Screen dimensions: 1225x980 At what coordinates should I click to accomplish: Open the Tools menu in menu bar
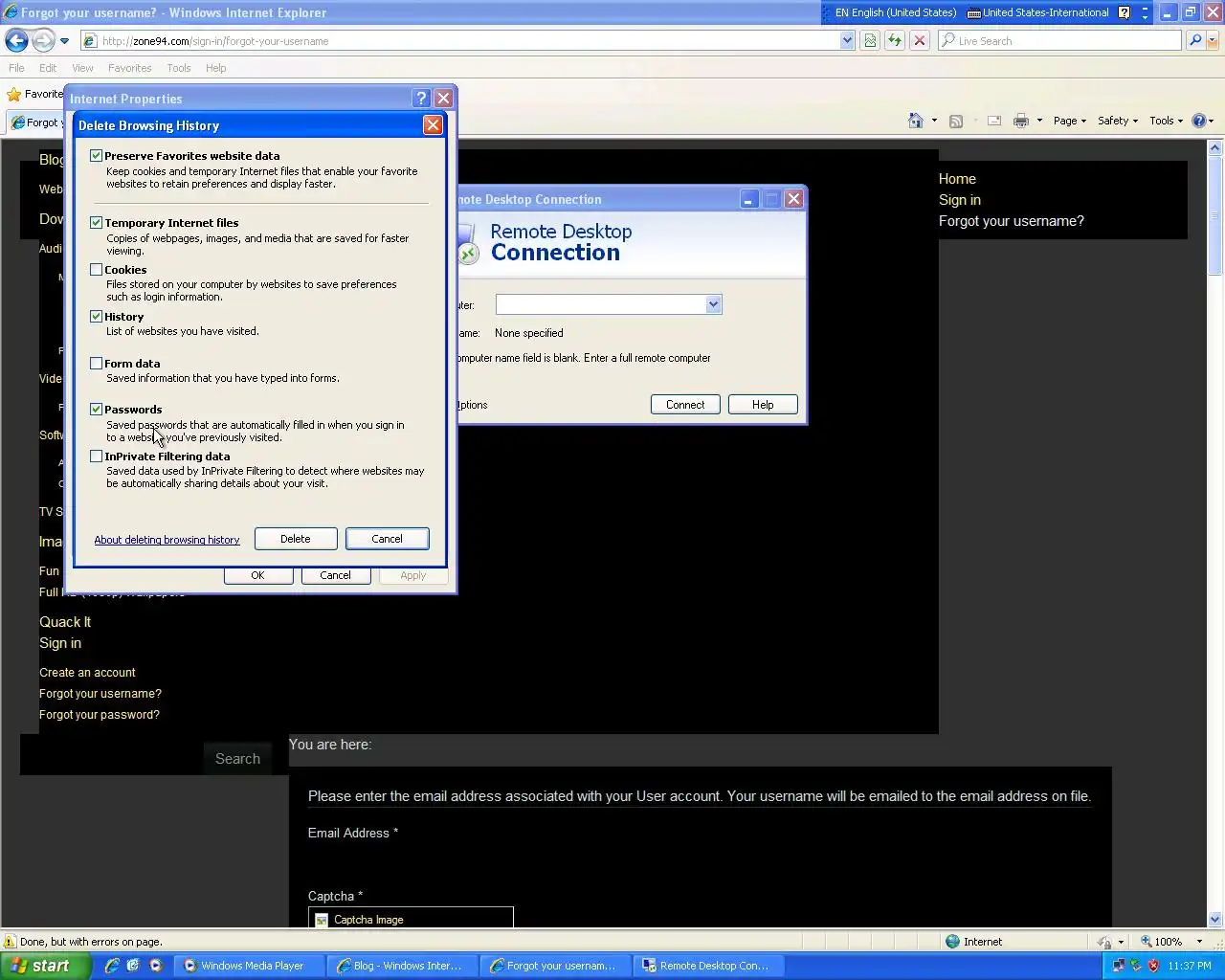pos(179,68)
